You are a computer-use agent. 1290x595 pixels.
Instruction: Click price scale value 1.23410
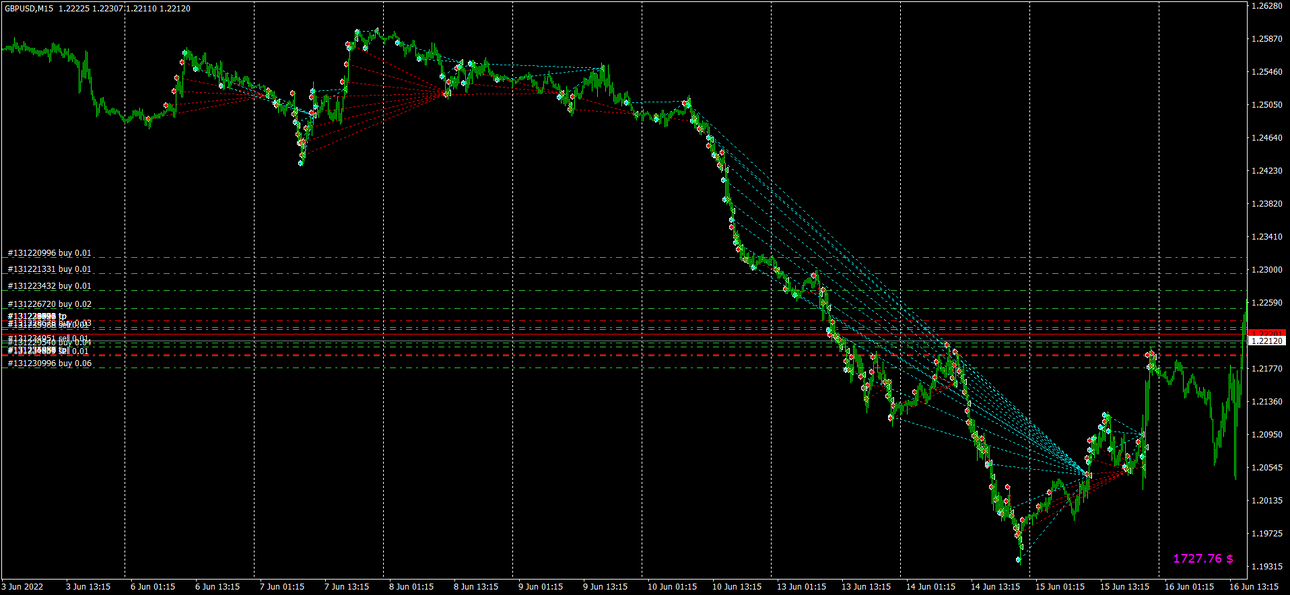click(x=1267, y=237)
